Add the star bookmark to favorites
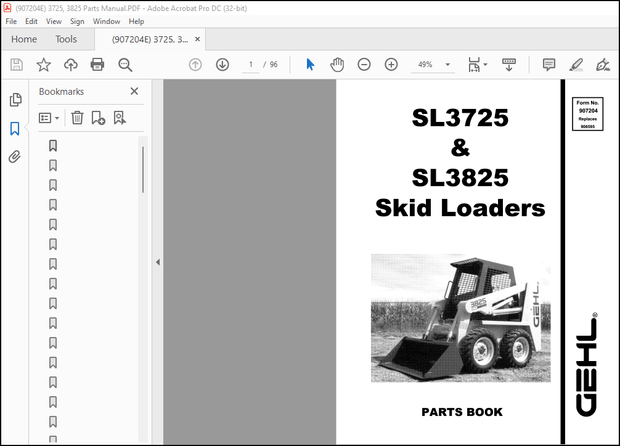Image resolution: width=620 pixels, height=446 pixels. [43, 64]
